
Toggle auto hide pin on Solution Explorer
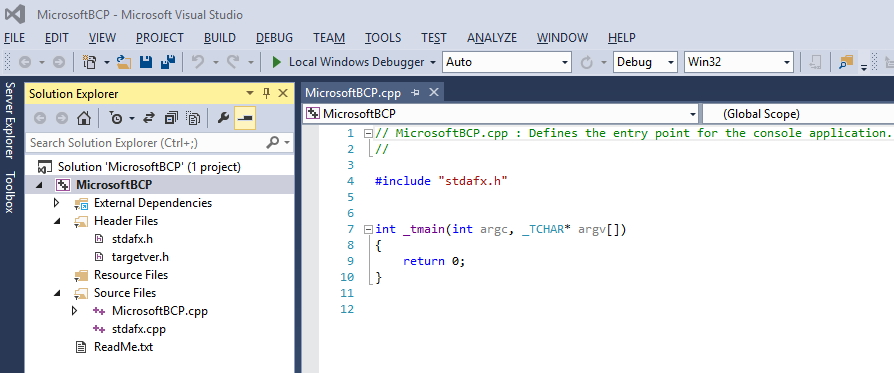coord(266,94)
